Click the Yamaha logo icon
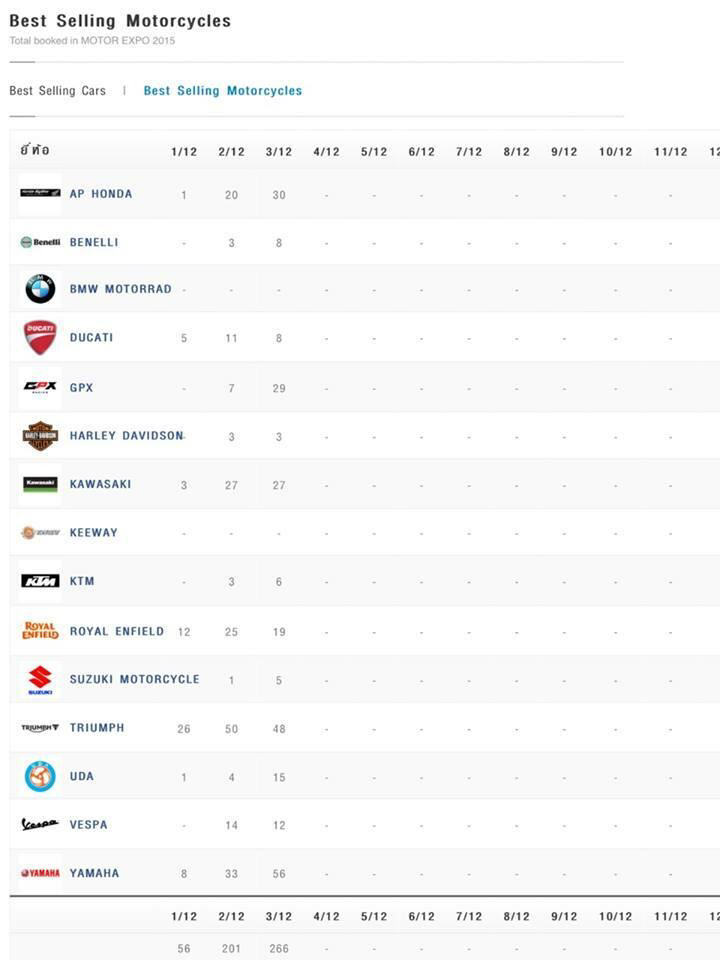Image resolution: width=720 pixels, height=960 pixels. [x=40, y=873]
